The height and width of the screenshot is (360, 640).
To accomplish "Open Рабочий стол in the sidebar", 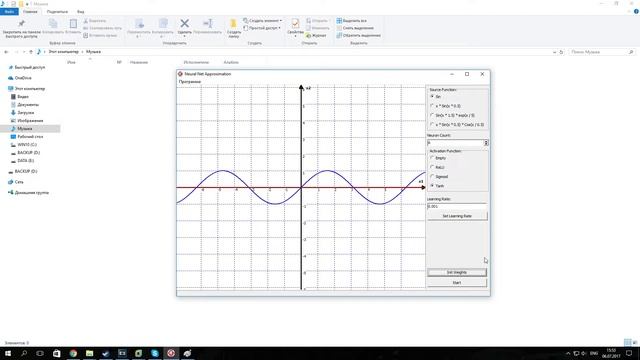I will point(30,137).
